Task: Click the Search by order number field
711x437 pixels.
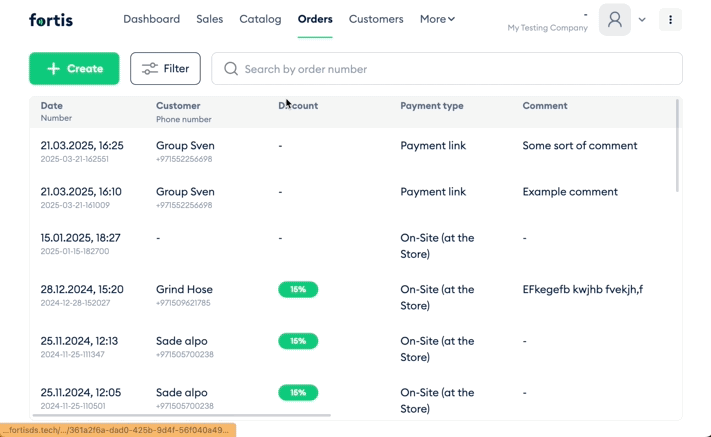Action: point(447,68)
